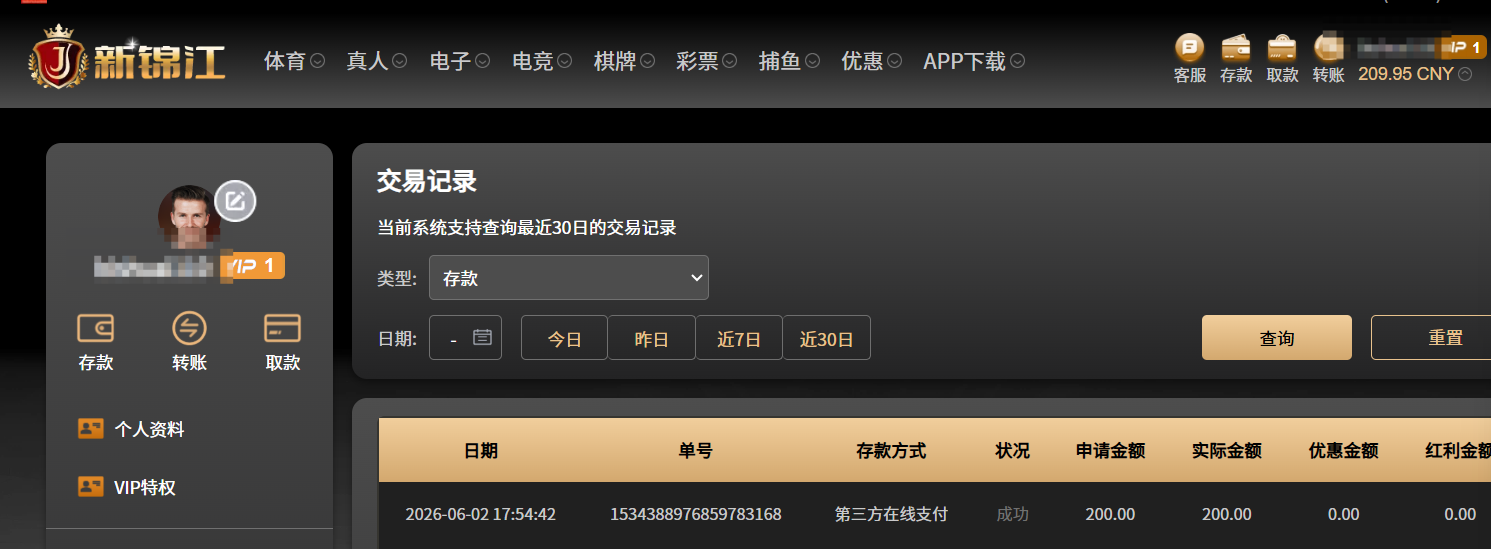Click the calendar icon in date field

point(482,337)
